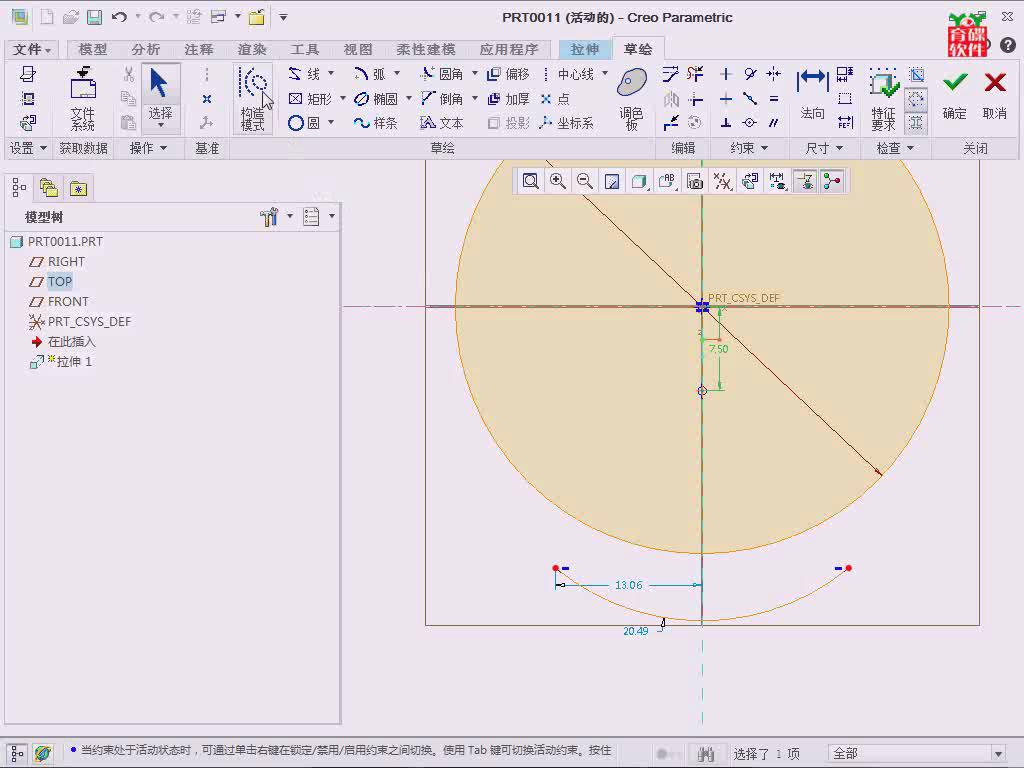The image size is (1024, 768).
Task: Open the 全部 selection filter combo box
Action: [x=918, y=754]
